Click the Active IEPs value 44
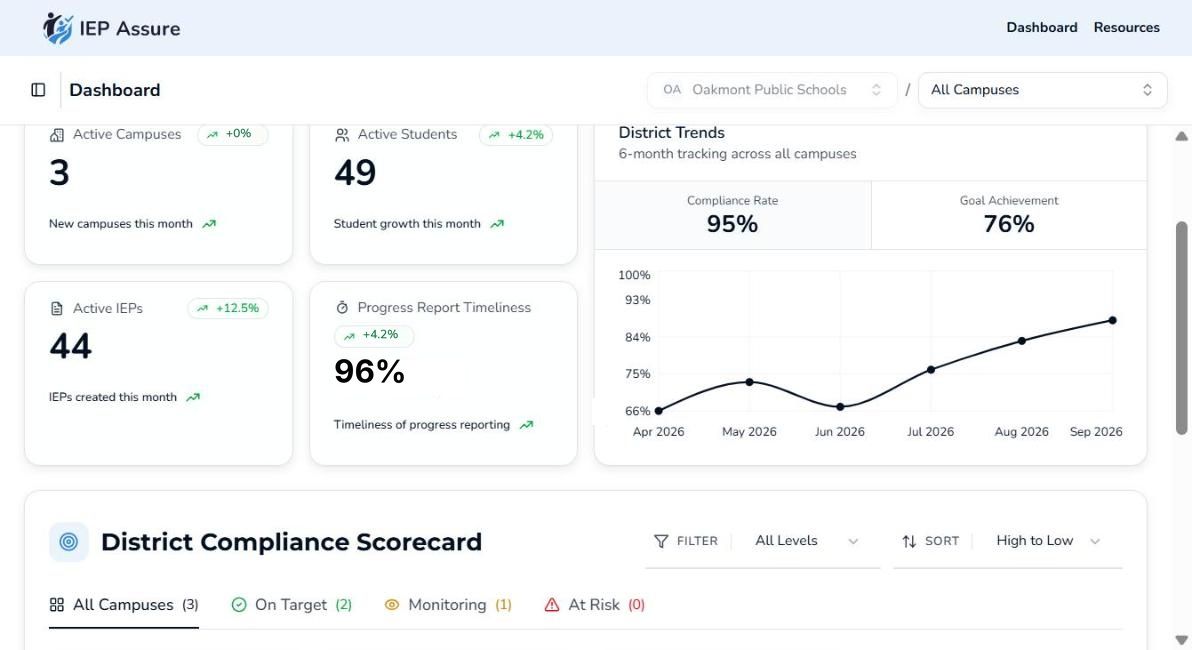 click(71, 347)
